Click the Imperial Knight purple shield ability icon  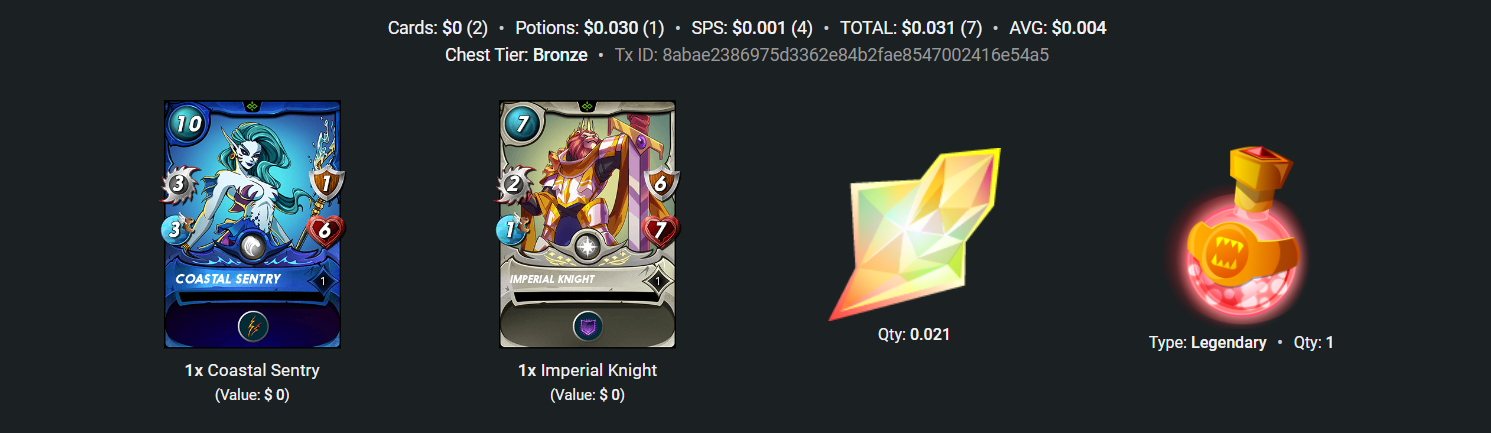[x=587, y=326]
